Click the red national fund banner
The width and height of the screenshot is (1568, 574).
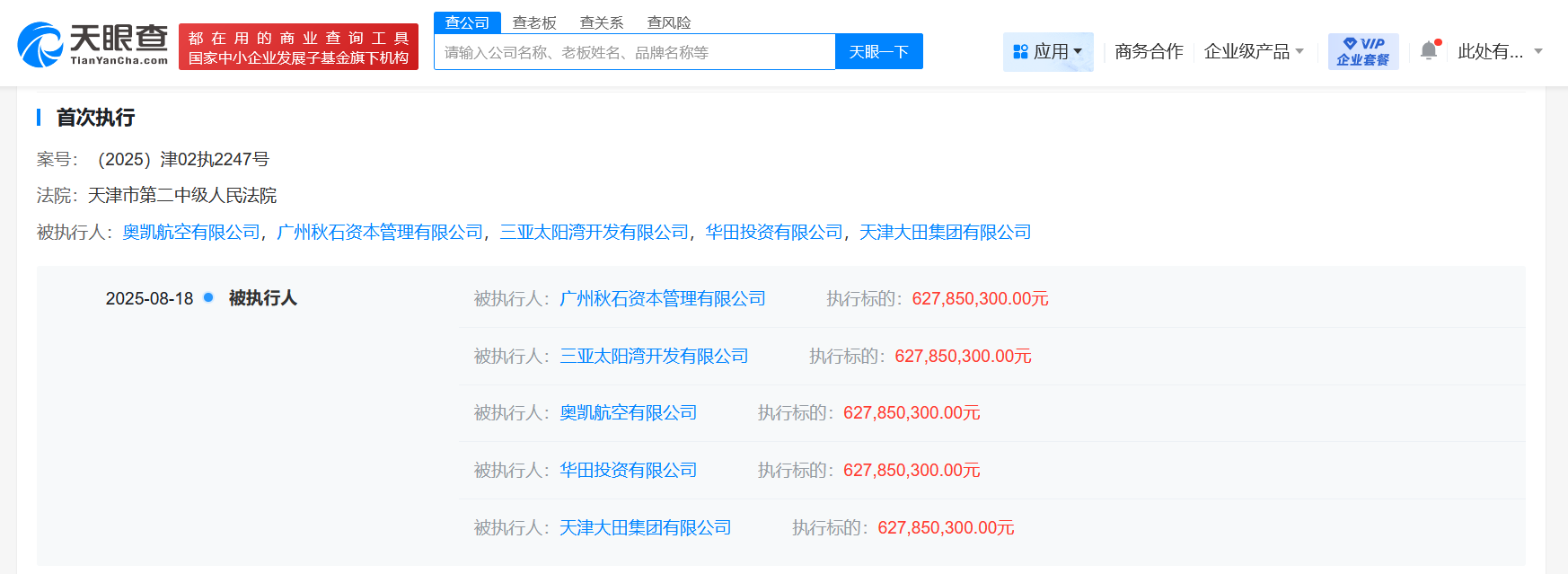(298, 47)
